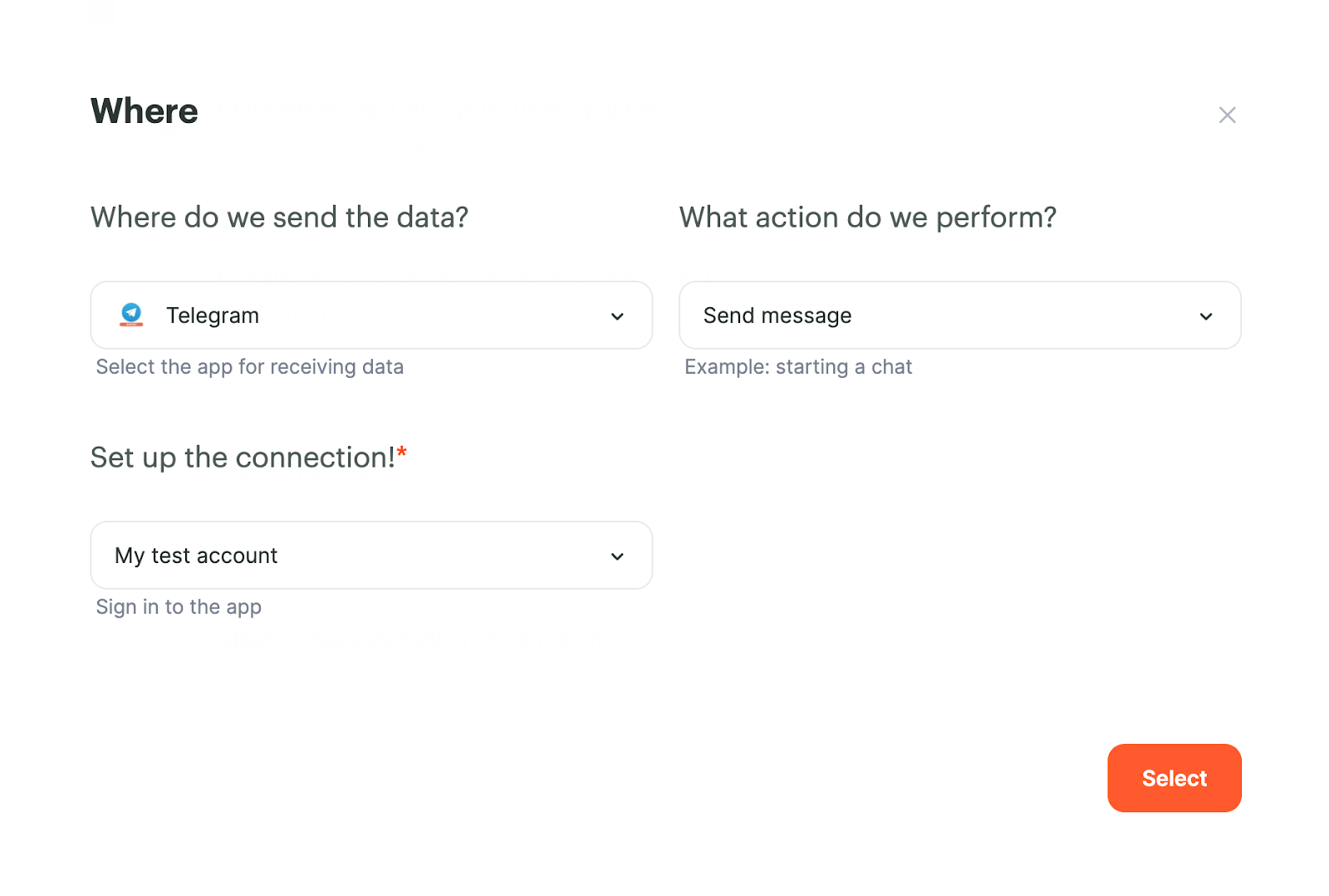Click 'Select the app for receiving data' hint
The height and width of the screenshot is (896, 1329).
tap(250, 367)
